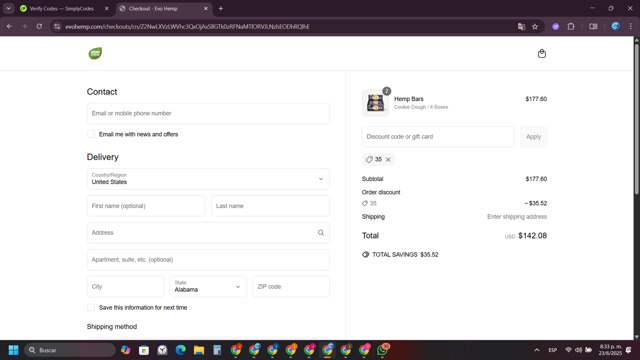Remove the applied 35 discount code
The height and width of the screenshot is (360, 640).
(388, 160)
